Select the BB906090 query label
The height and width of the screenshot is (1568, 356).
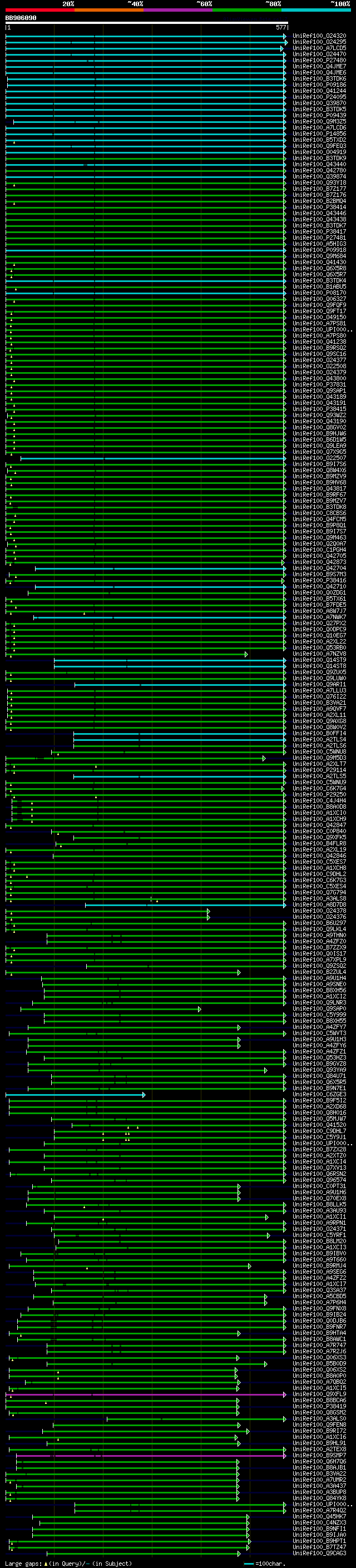click(x=21, y=18)
